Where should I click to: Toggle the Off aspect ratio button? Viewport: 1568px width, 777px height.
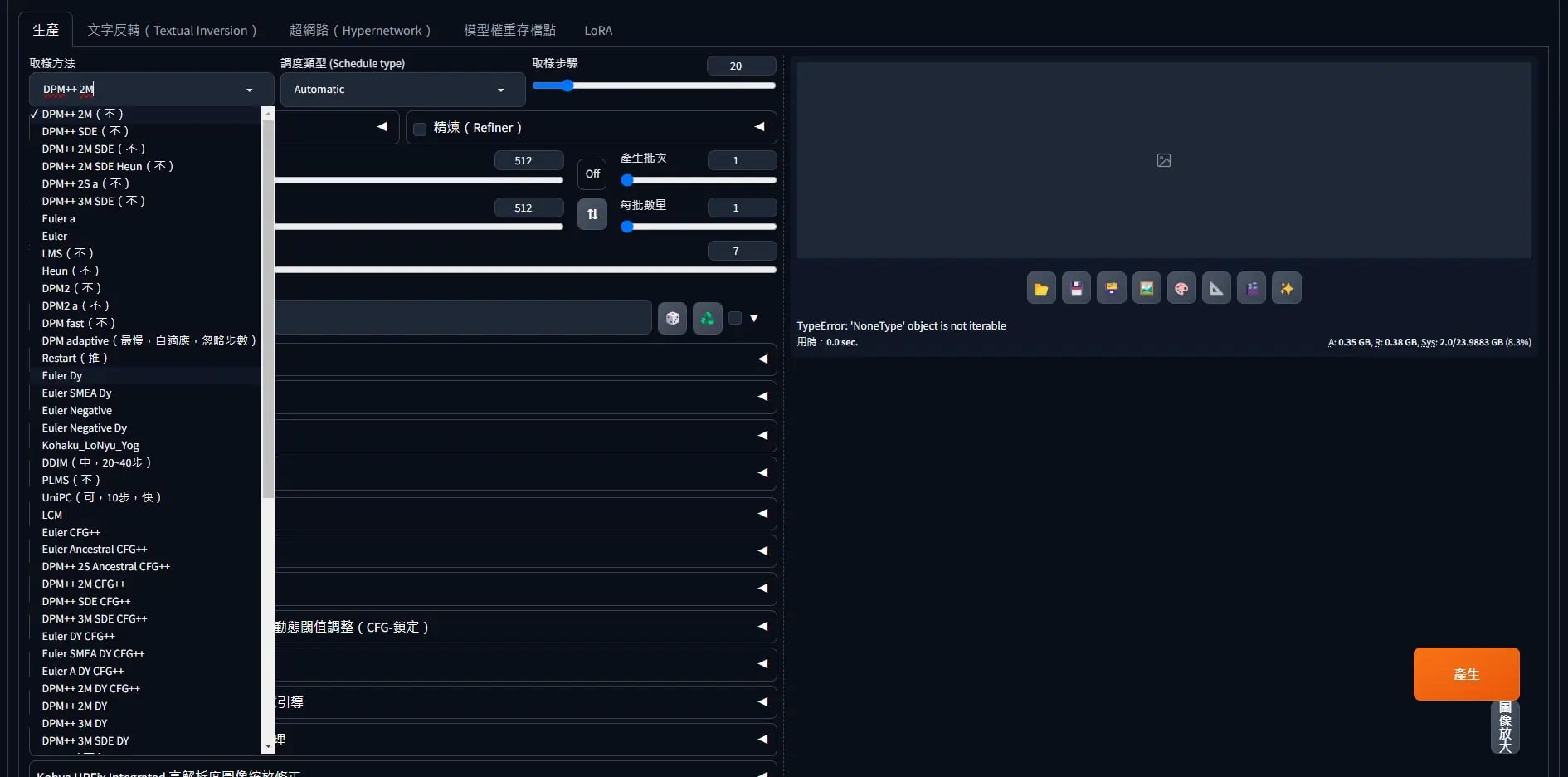pos(592,174)
